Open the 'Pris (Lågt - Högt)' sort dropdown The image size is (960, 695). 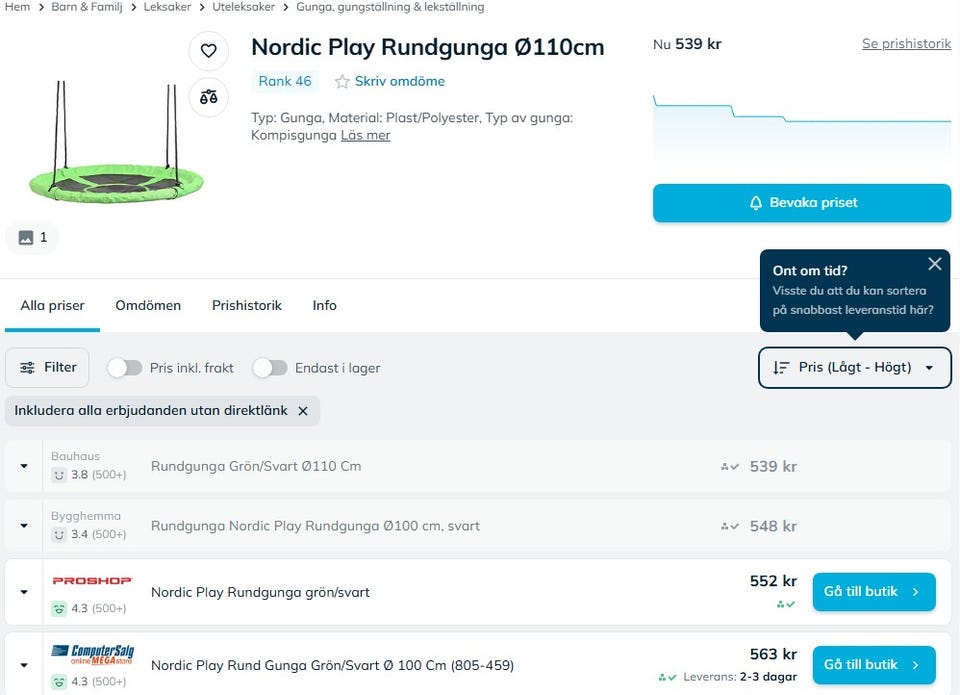[854, 368]
